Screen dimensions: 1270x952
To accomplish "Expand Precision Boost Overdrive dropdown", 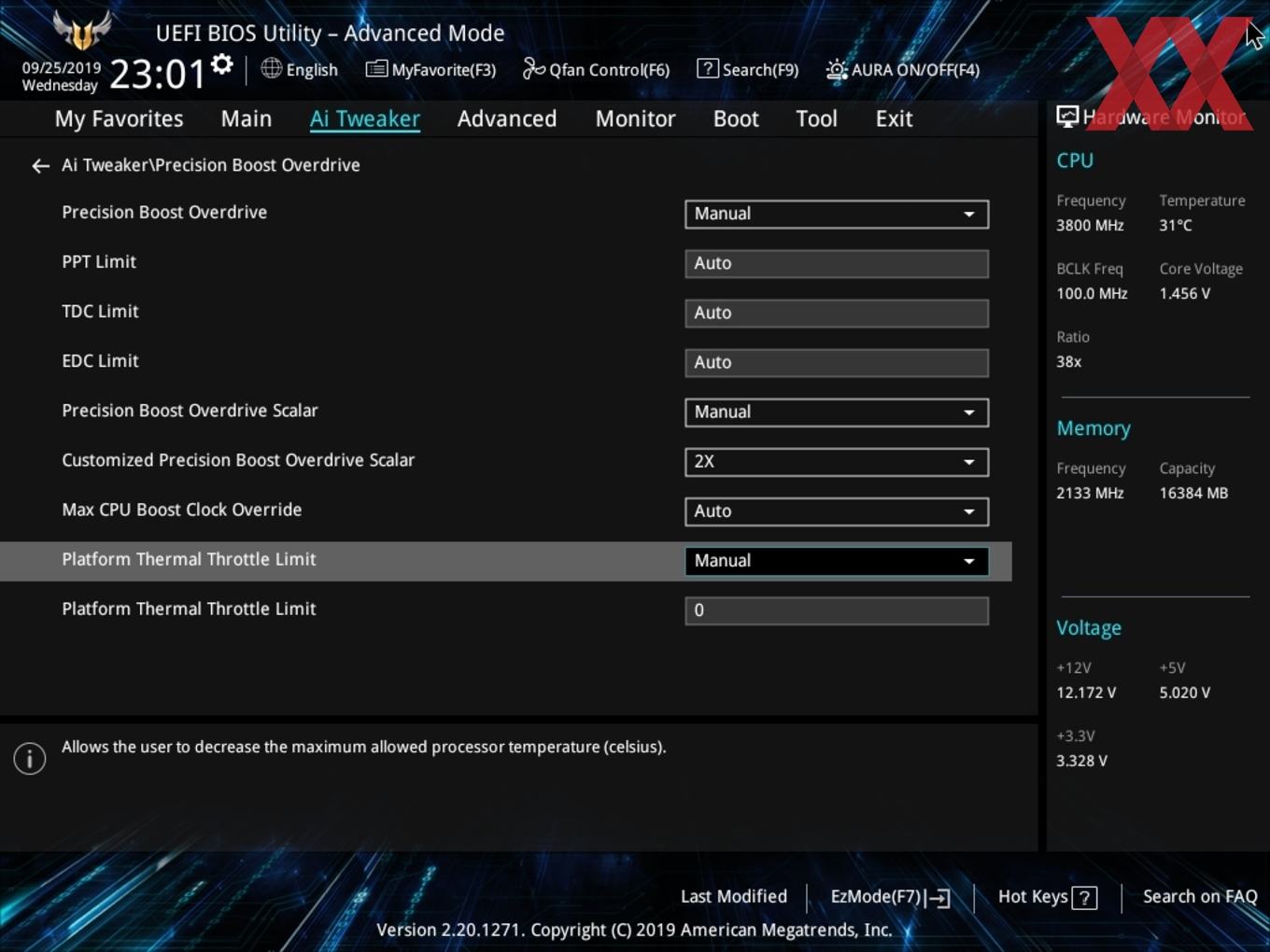I will tap(837, 214).
